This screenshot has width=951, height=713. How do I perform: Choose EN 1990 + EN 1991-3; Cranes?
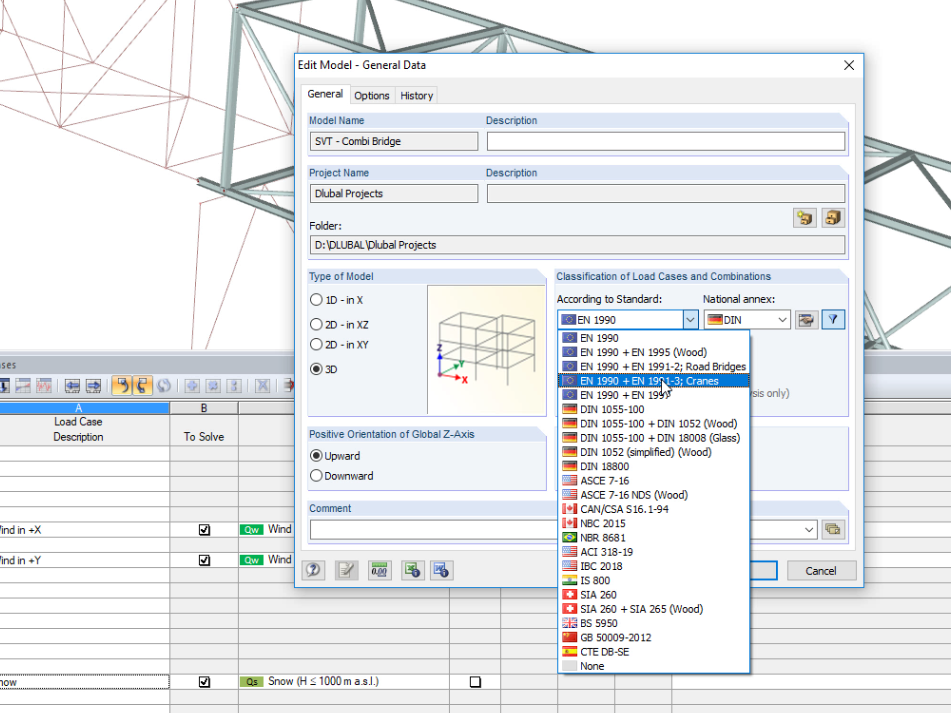click(x=653, y=381)
